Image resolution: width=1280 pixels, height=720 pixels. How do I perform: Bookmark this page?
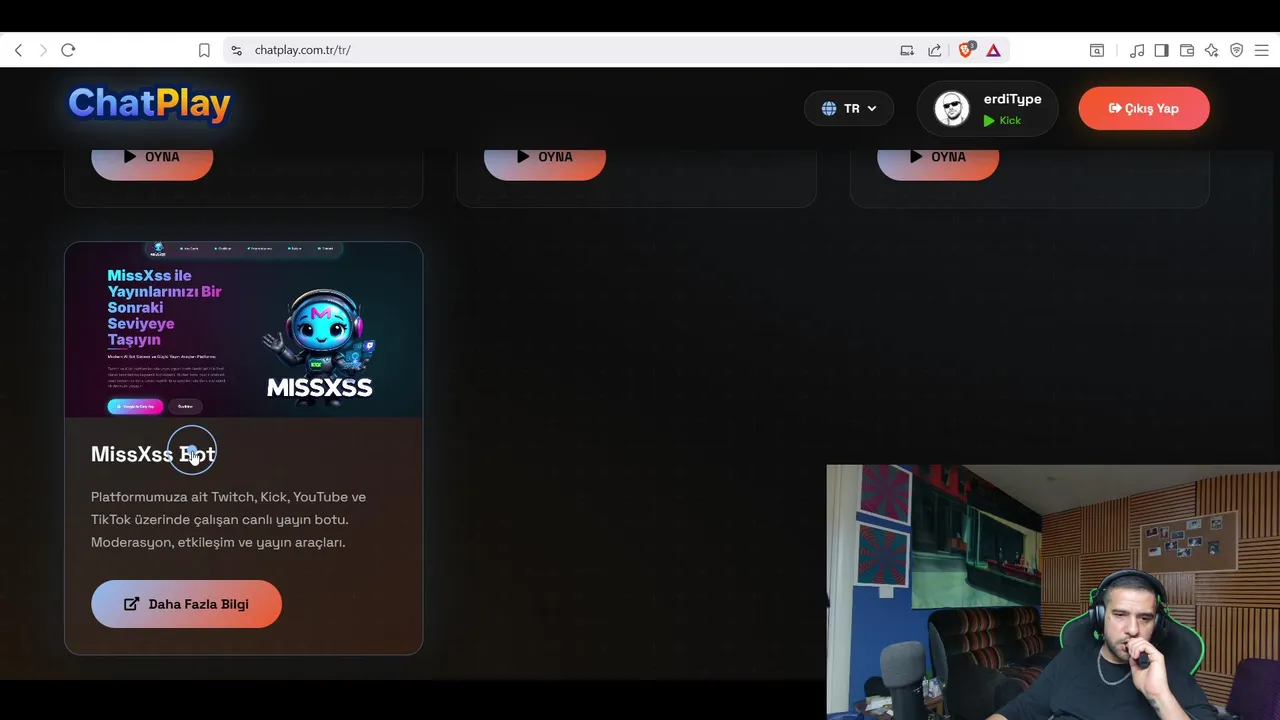[204, 50]
